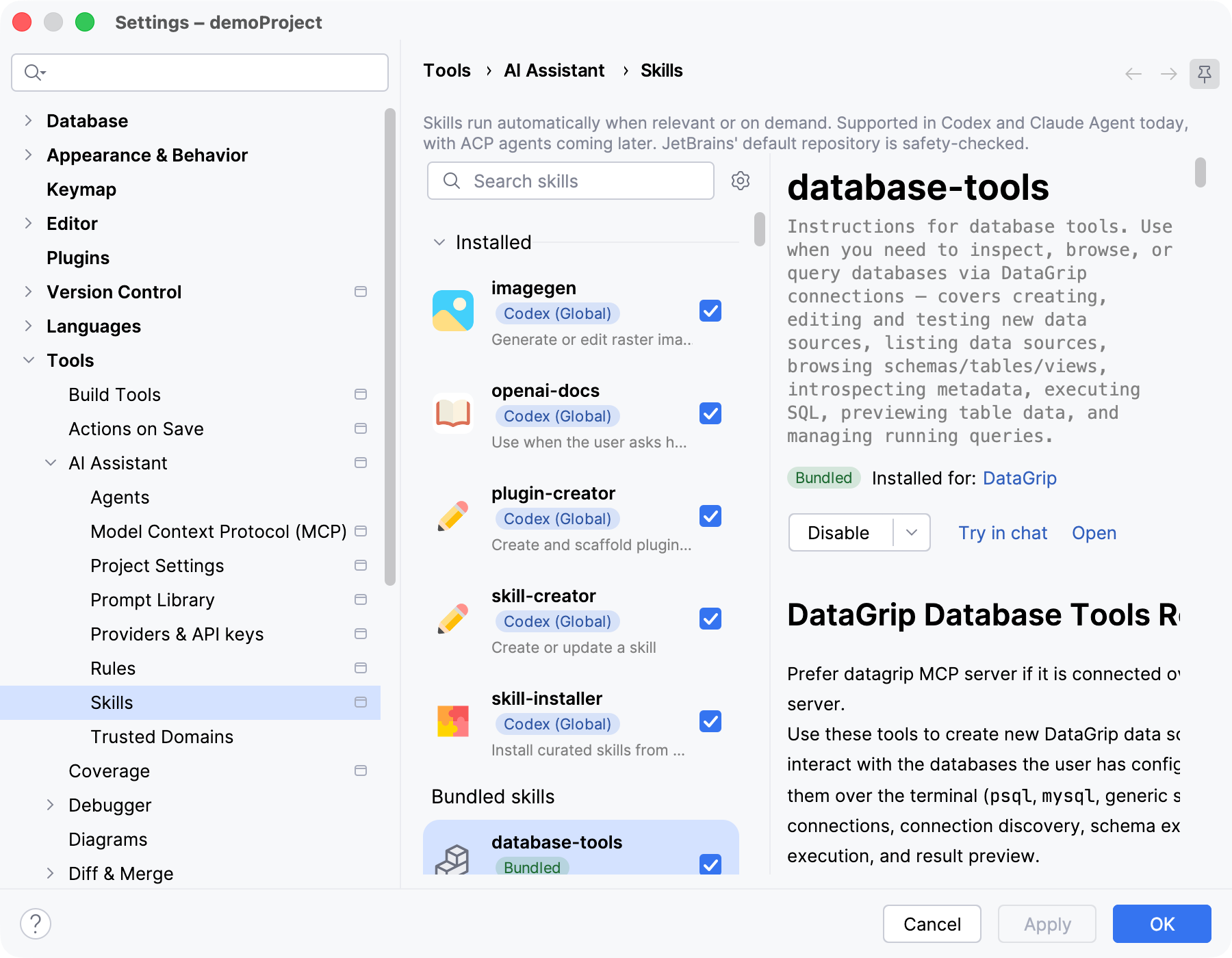The width and height of the screenshot is (1232, 958).
Task: Click project-level icon beside AI Assistant
Action: coord(361,463)
